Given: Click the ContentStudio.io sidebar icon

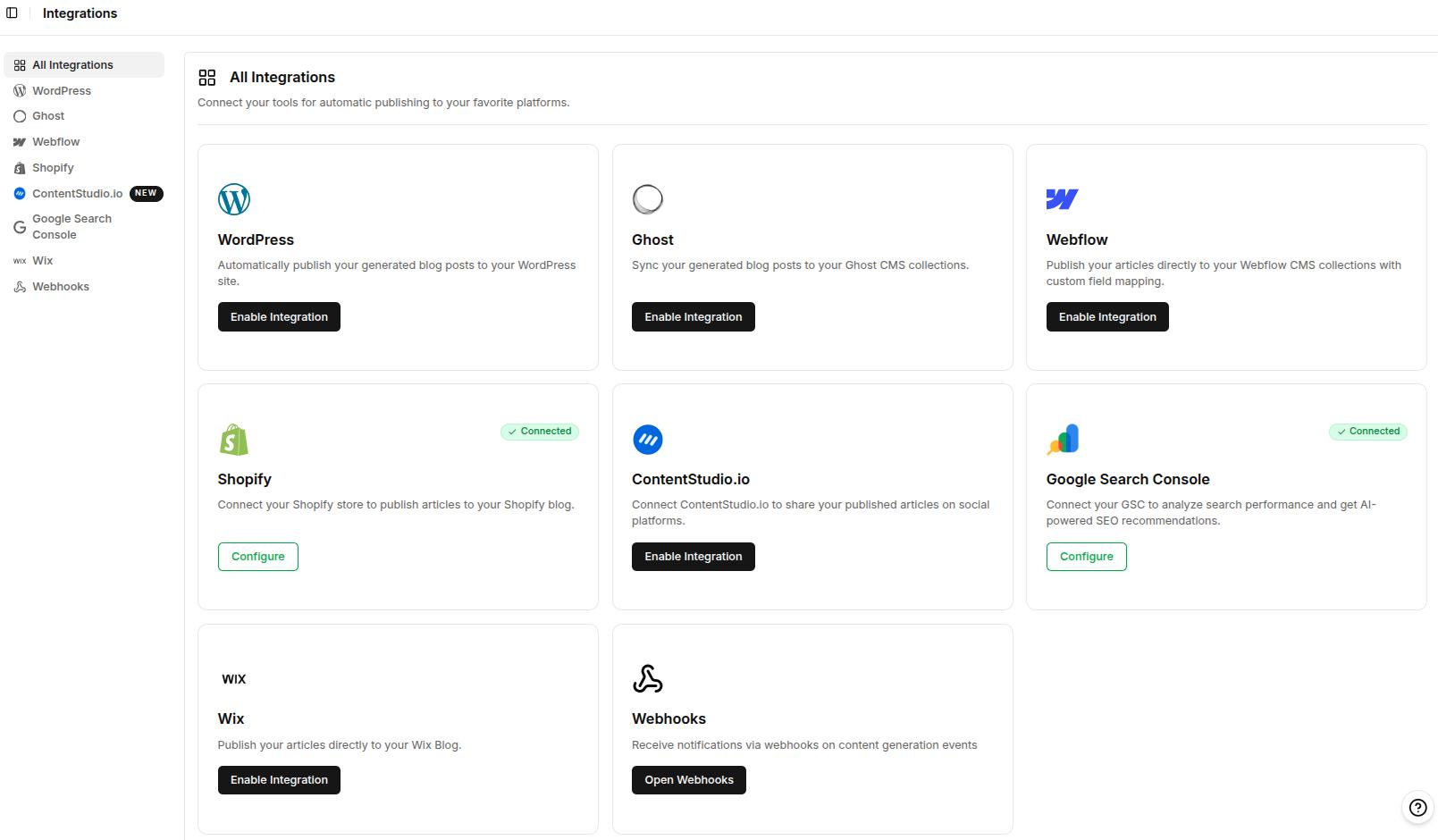Looking at the screenshot, I should point(20,193).
